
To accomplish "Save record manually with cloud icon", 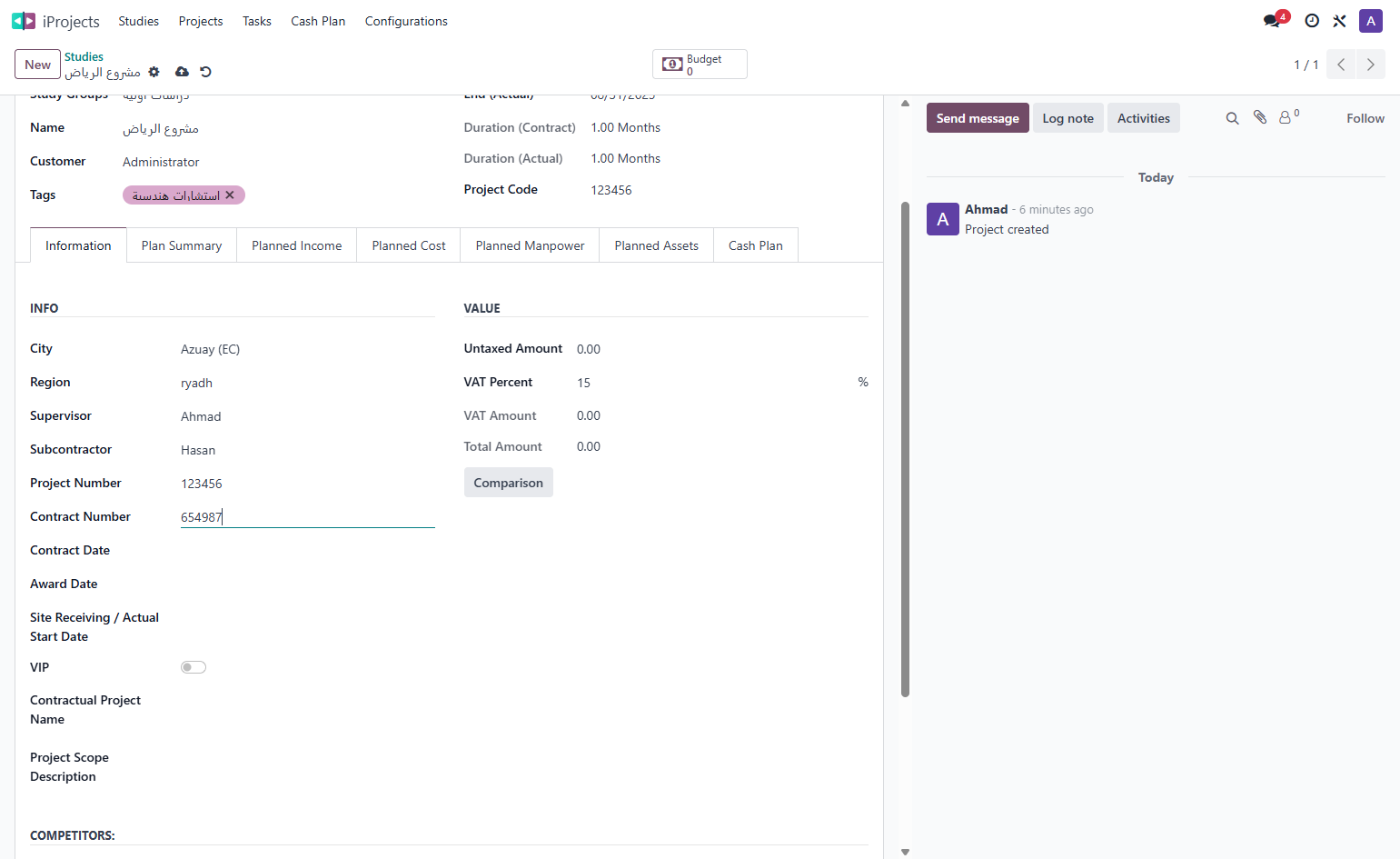I will tap(182, 72).
